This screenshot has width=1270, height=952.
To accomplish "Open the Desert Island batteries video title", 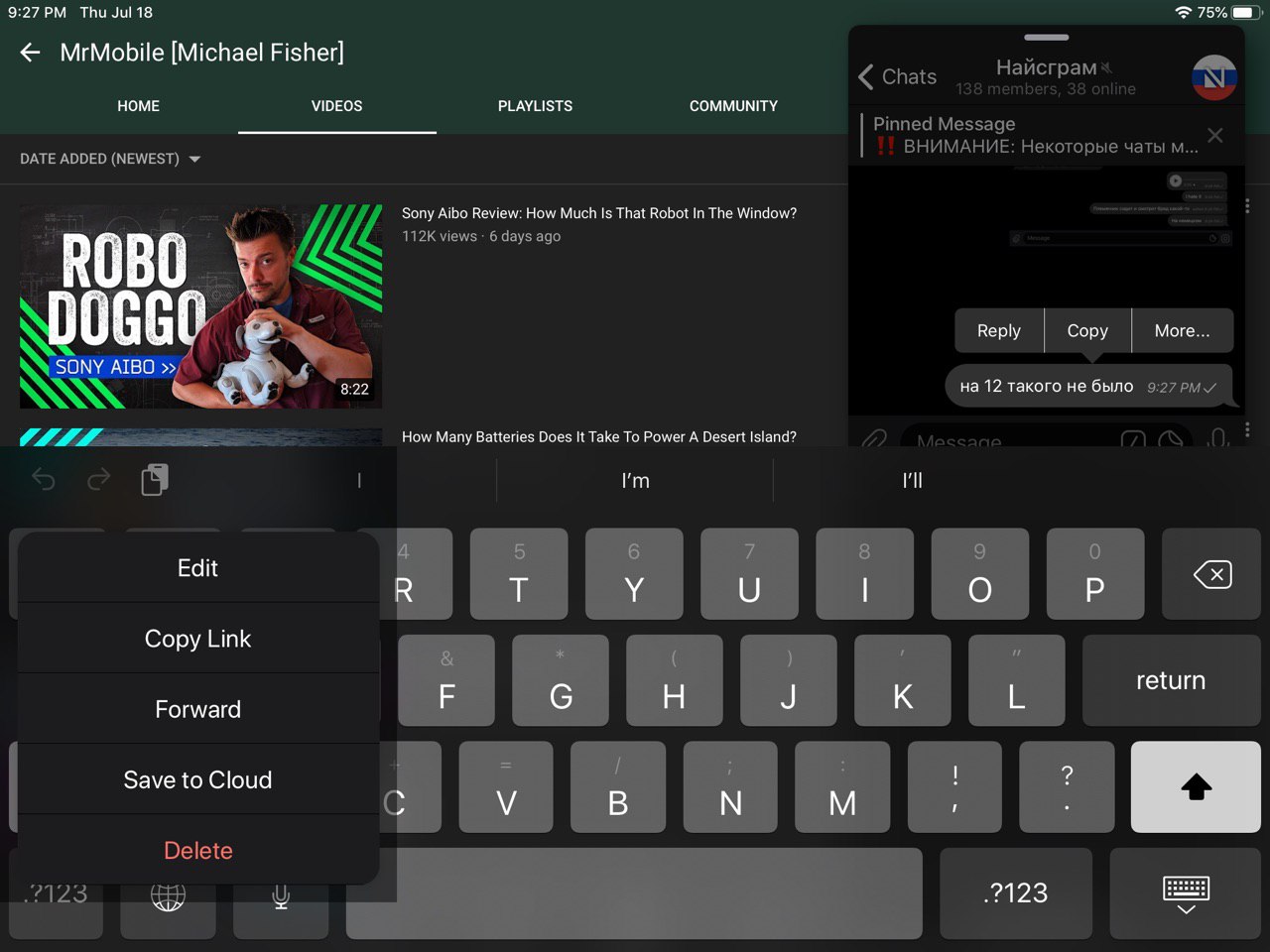I will pyautogui.click(x=598, y=437).
